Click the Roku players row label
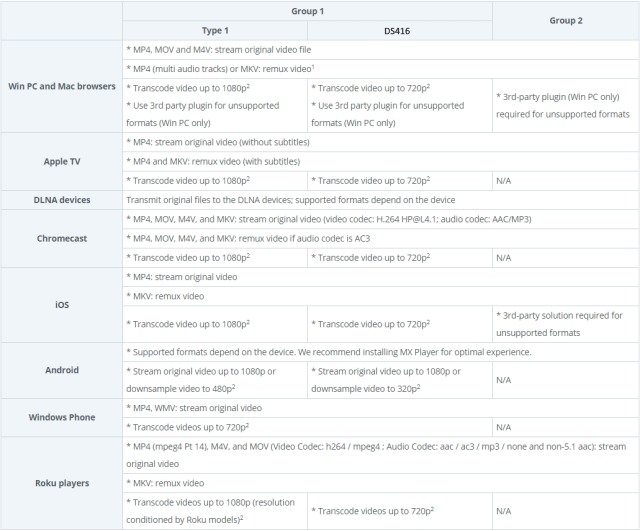The height and width of the screenshot is (531, 640). click(62, 483)
